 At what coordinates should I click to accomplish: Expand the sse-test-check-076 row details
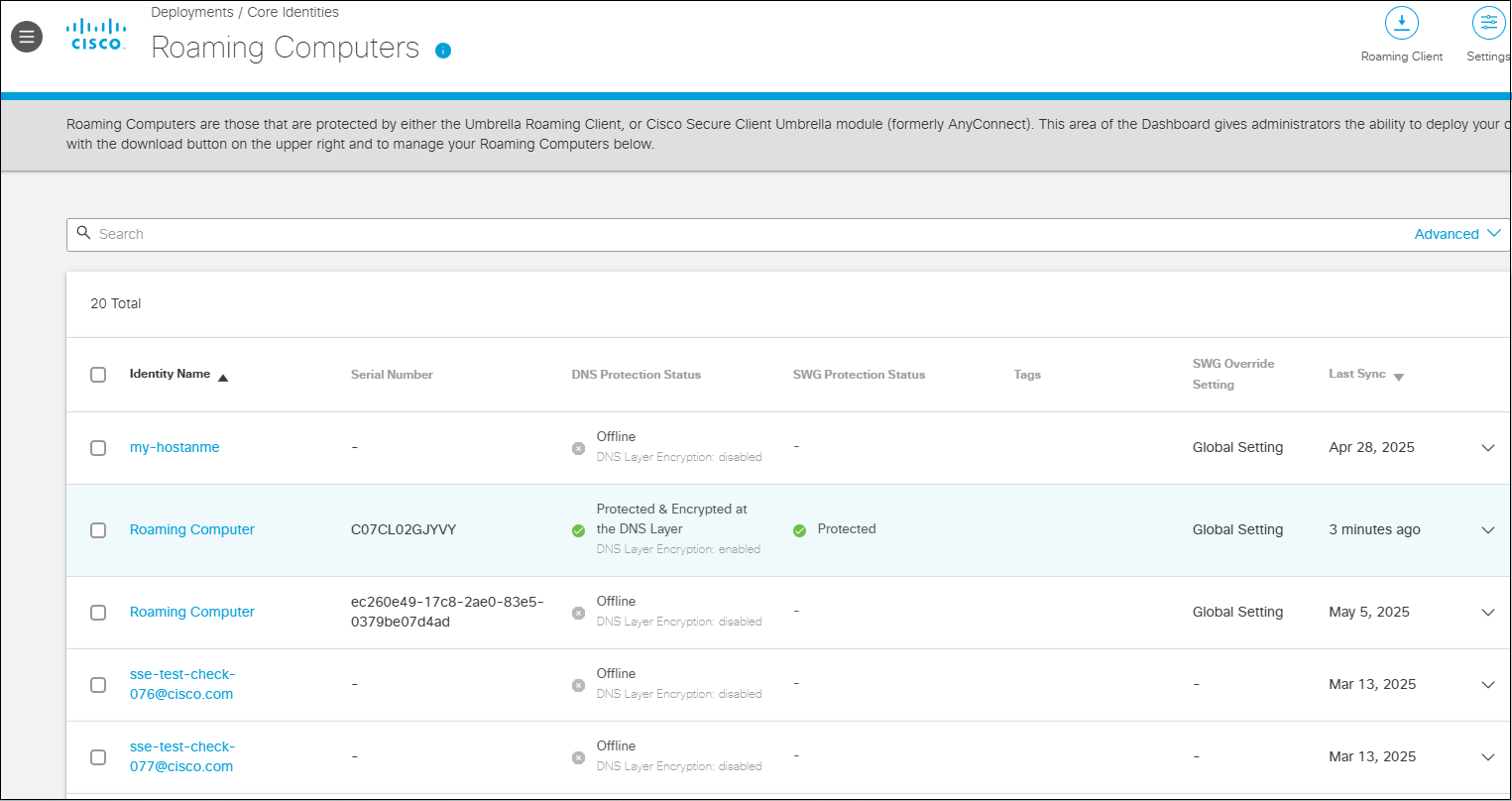(1487, 685)
